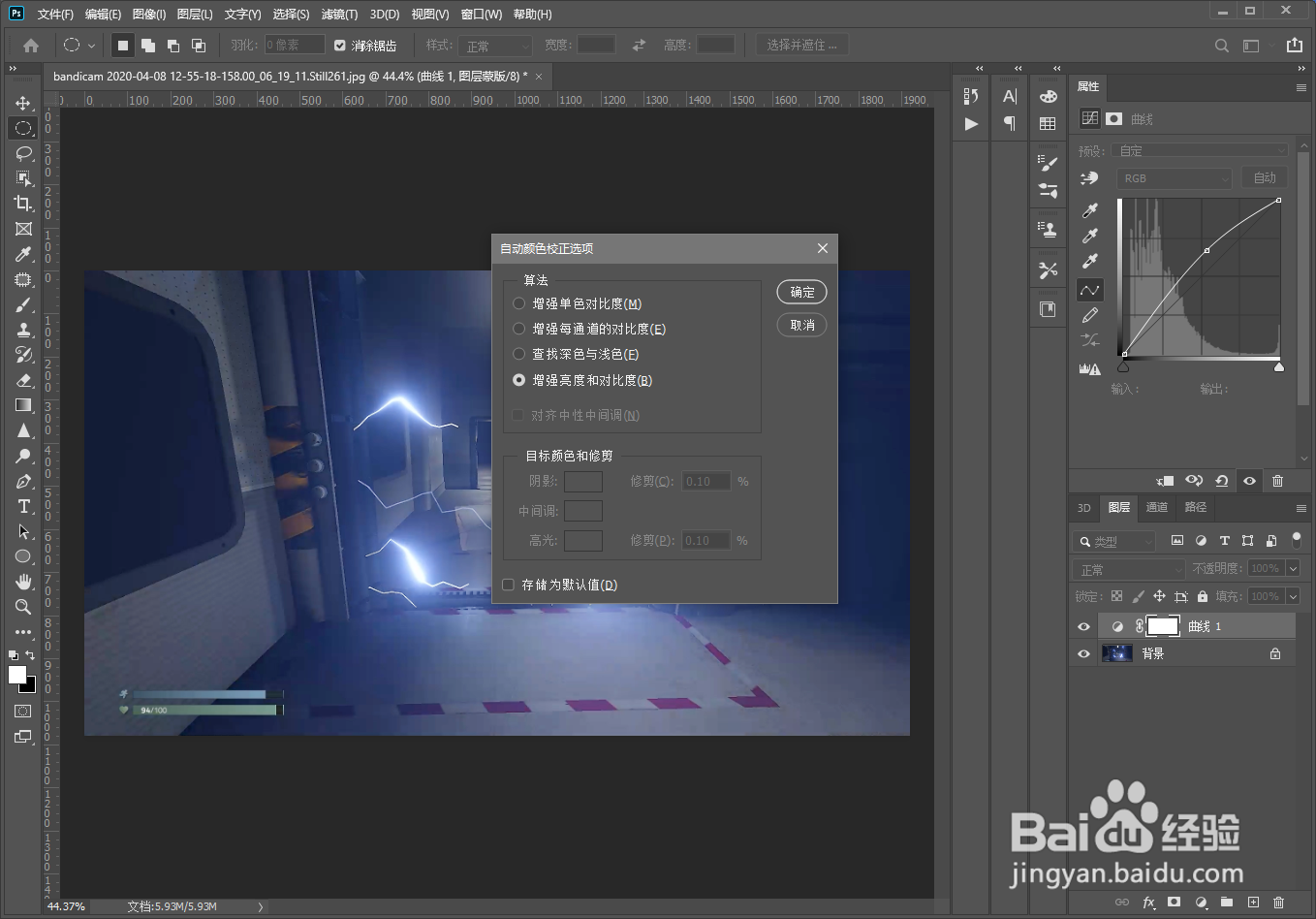The height and width of the screenshot is (919, 1316).
Task: Open the RGB channel dropdown
Action: [x=1174, y=178]
